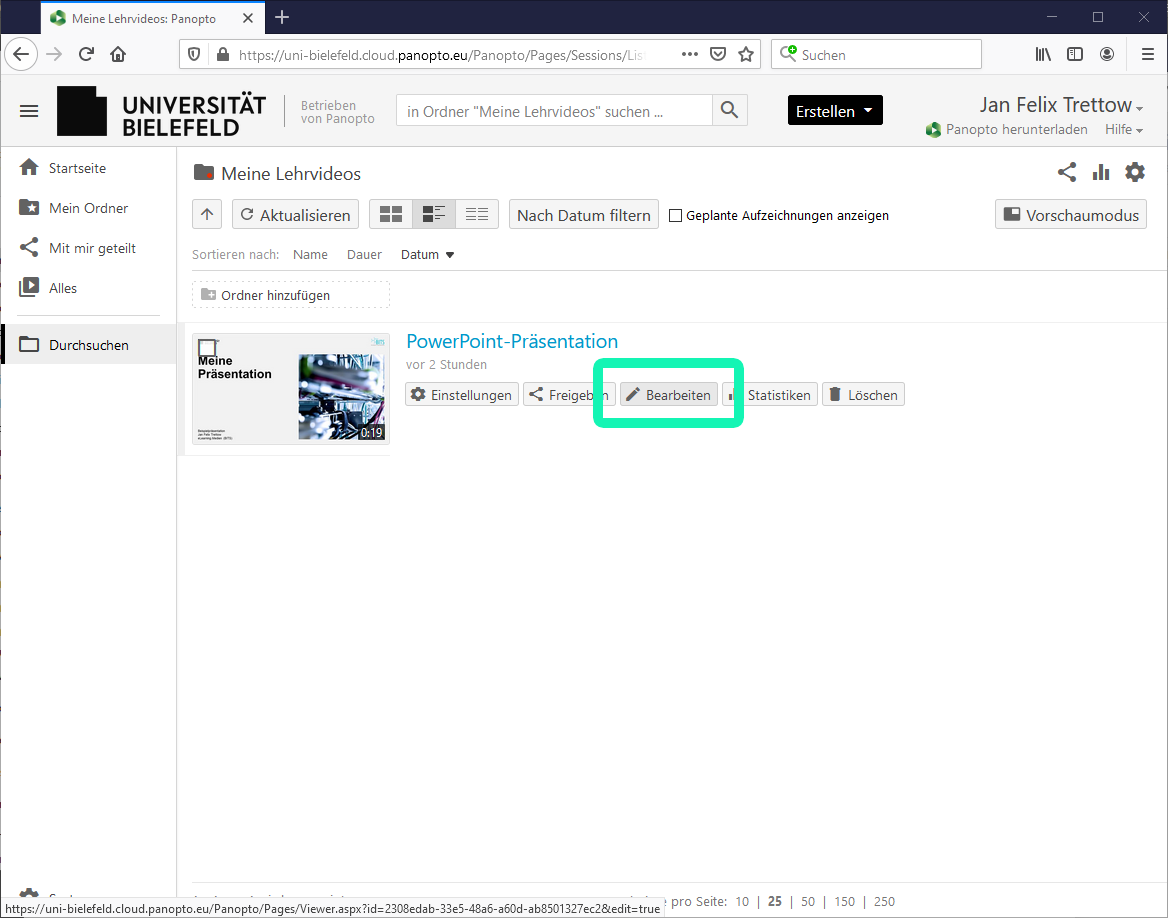
Task: Go up one folder level arrow
Action: 207,215
